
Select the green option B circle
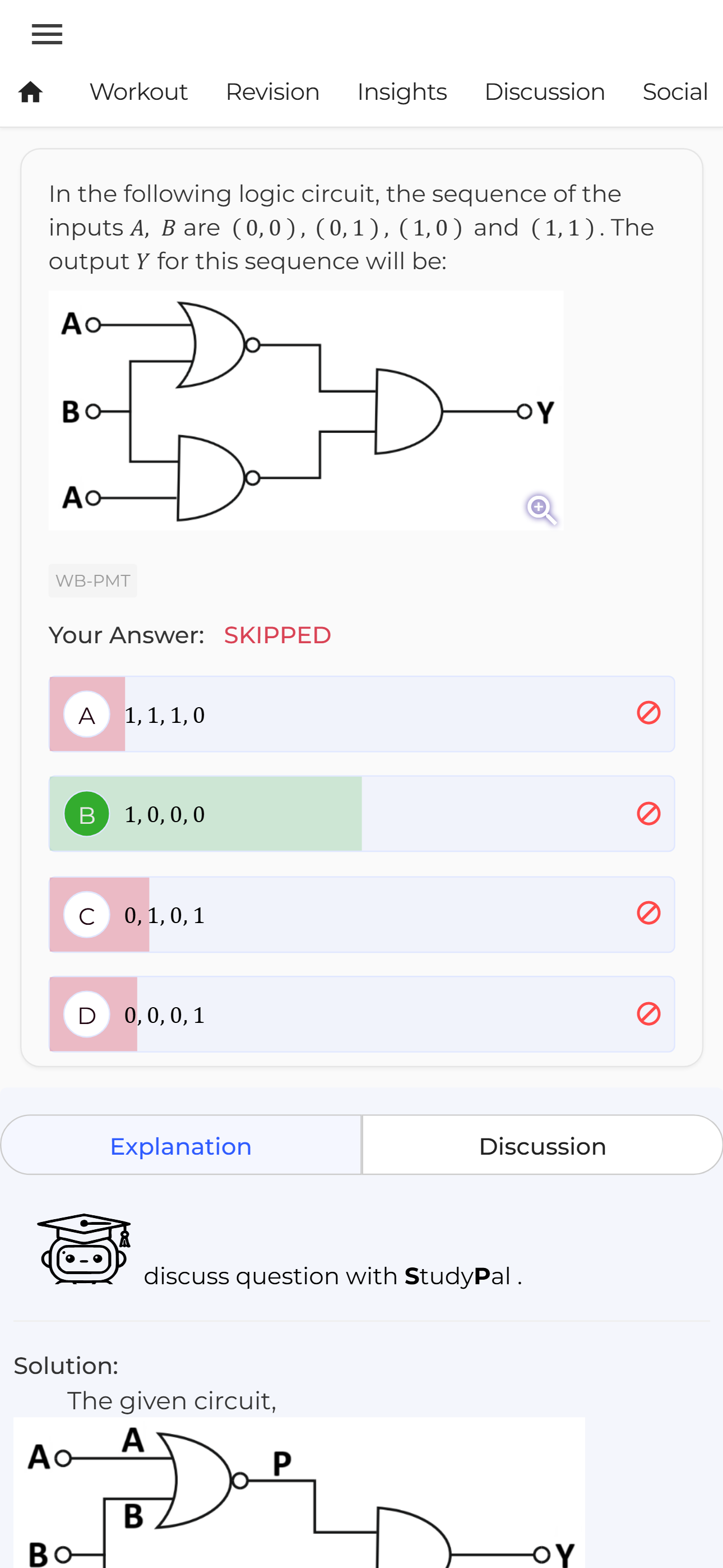click(87, 814)
